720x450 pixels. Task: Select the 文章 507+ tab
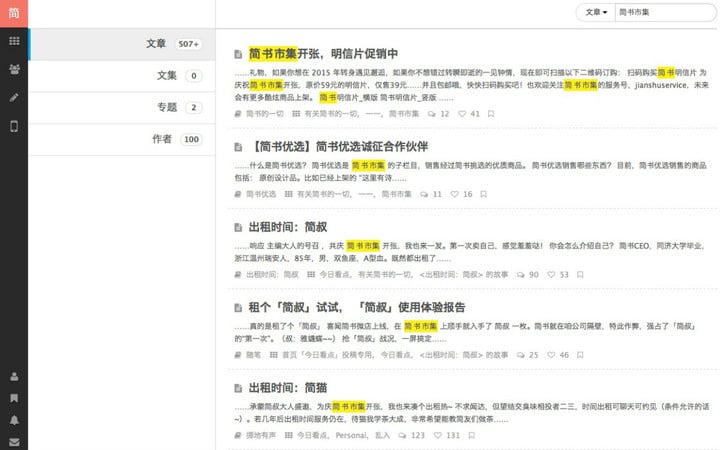tap(122, 44)
